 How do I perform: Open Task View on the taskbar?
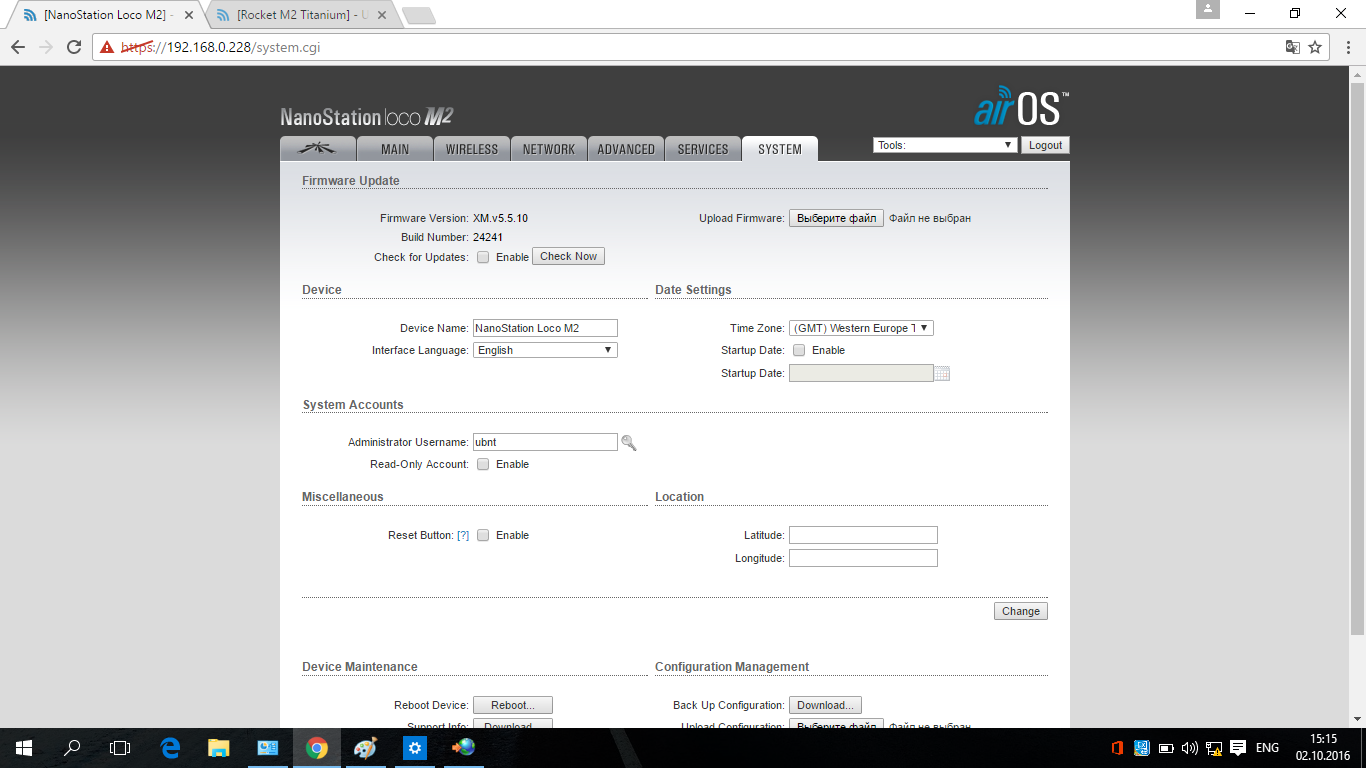click(120, 748)
